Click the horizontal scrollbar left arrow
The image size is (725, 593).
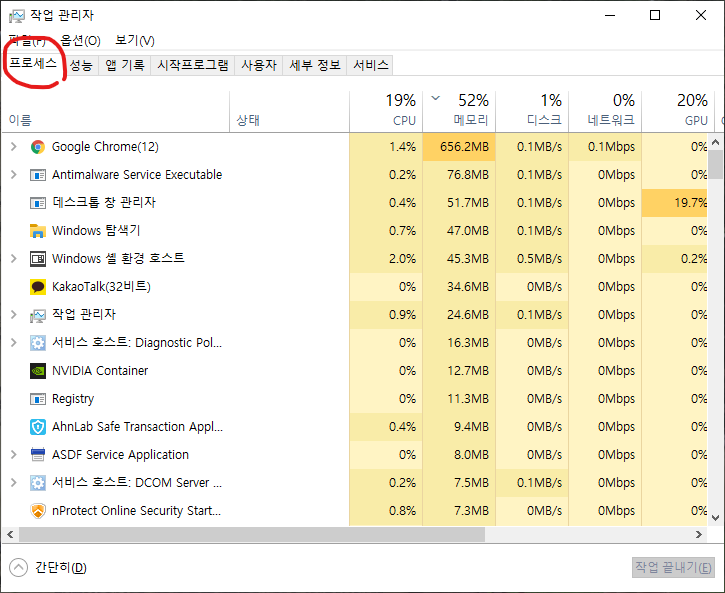(10, 535)
